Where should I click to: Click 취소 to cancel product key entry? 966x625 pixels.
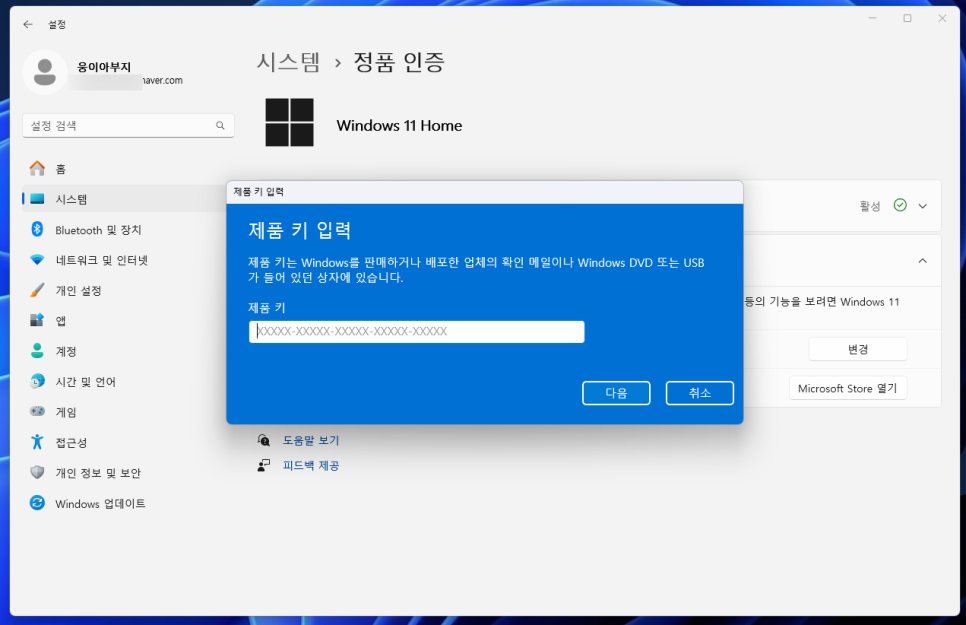[x=700, y=393]
